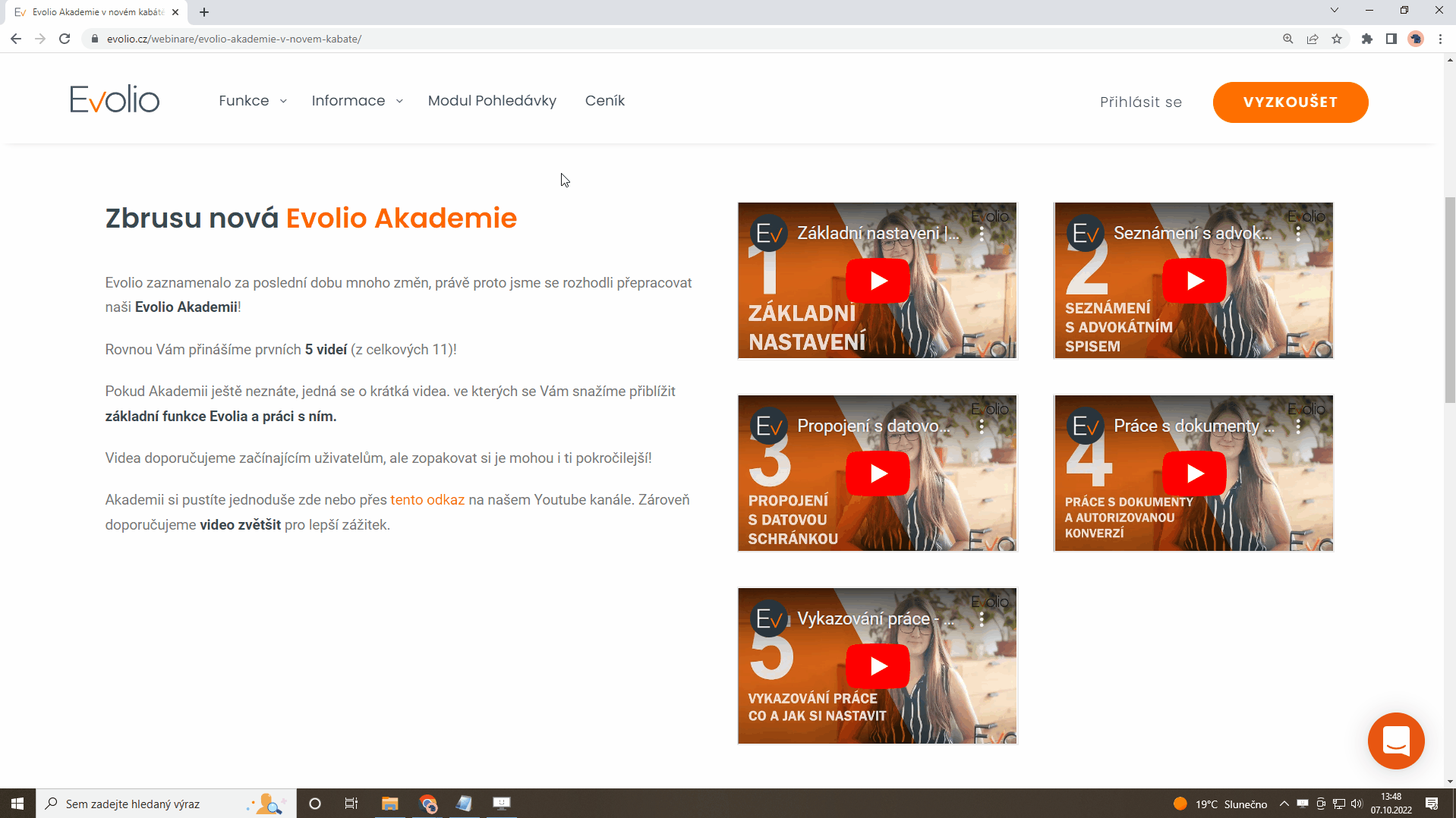
Task: Click the Evolio logo in header
Action: click(x=115, y=100)
